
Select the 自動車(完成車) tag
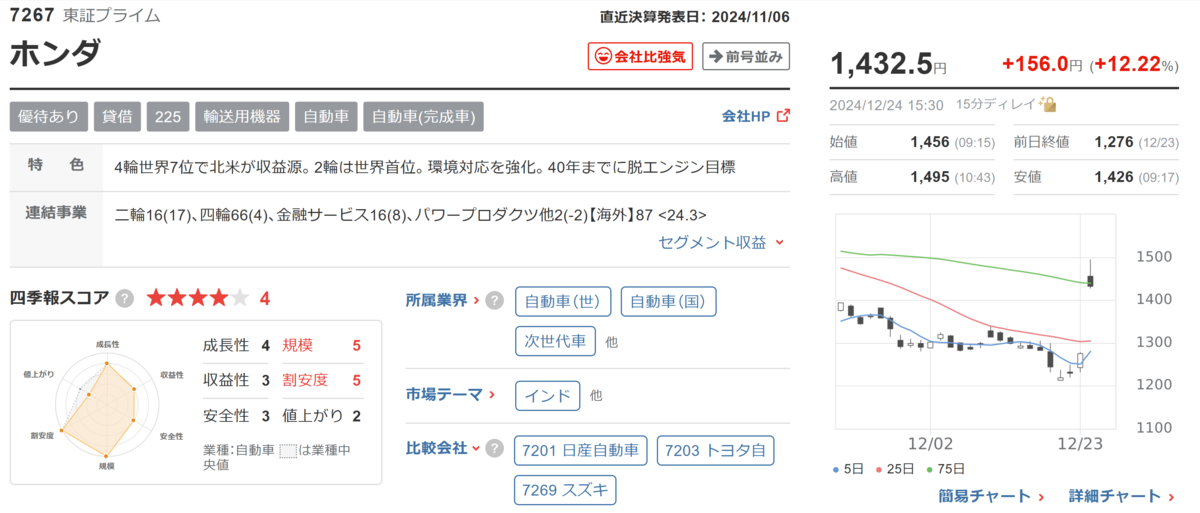(x=423, y=116)
